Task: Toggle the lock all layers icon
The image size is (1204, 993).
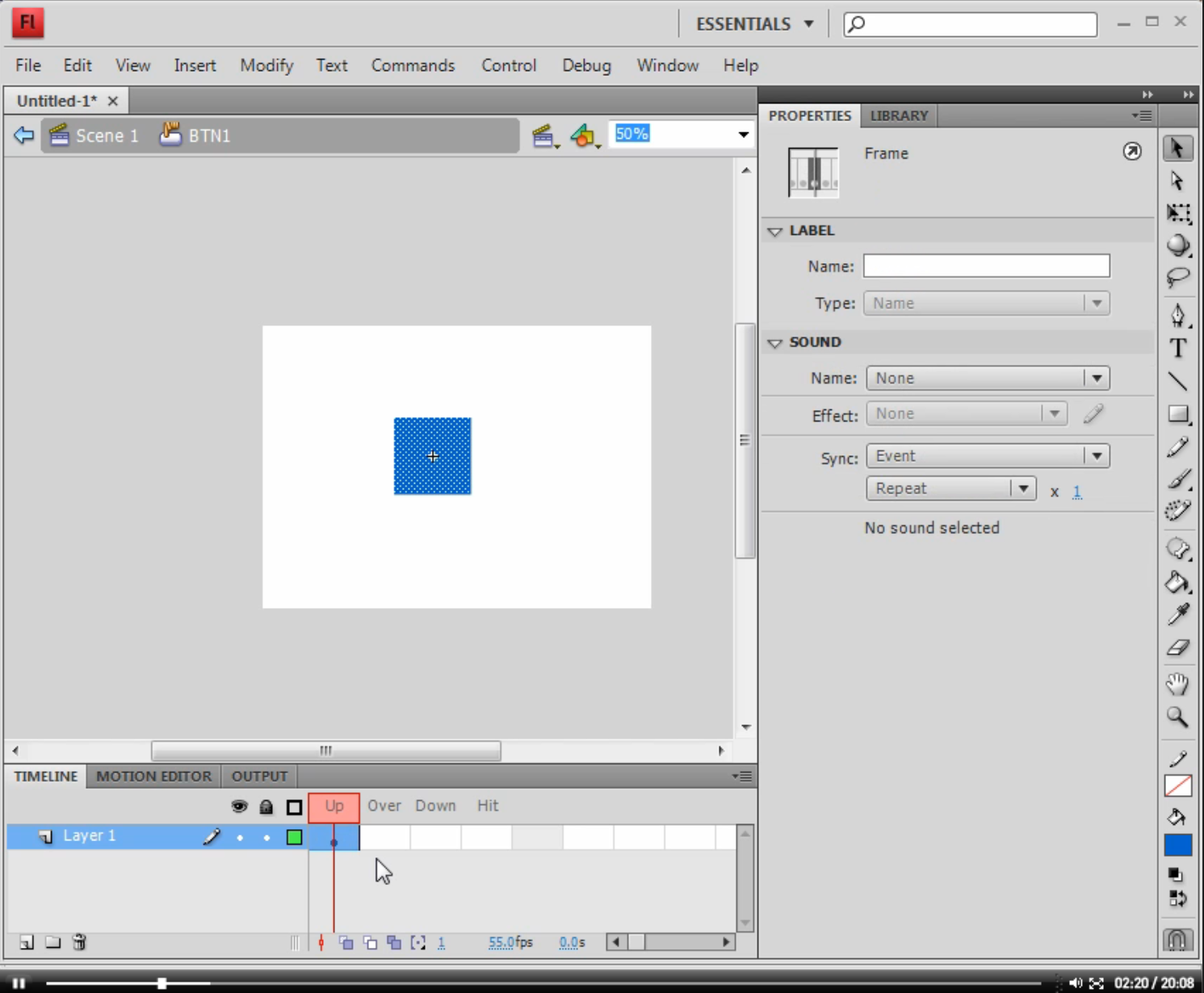Action: (266, 807)
